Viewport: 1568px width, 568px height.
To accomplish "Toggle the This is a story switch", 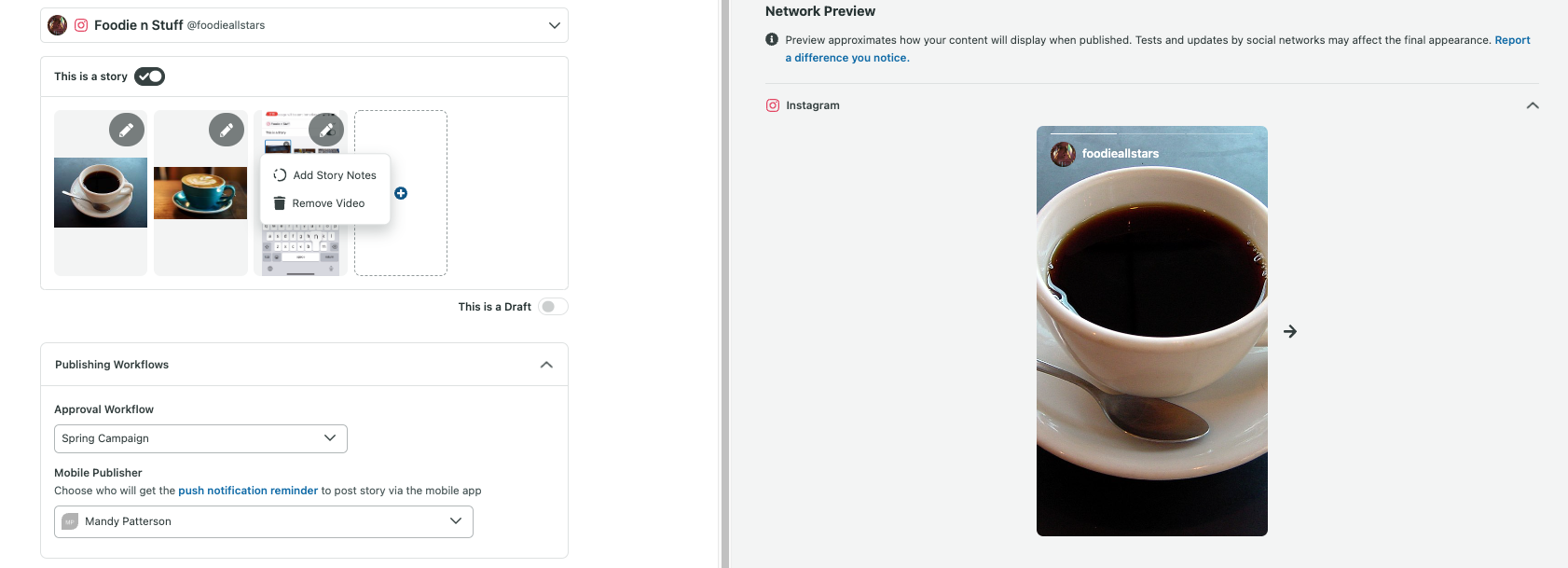I will (x=149, y=76).
